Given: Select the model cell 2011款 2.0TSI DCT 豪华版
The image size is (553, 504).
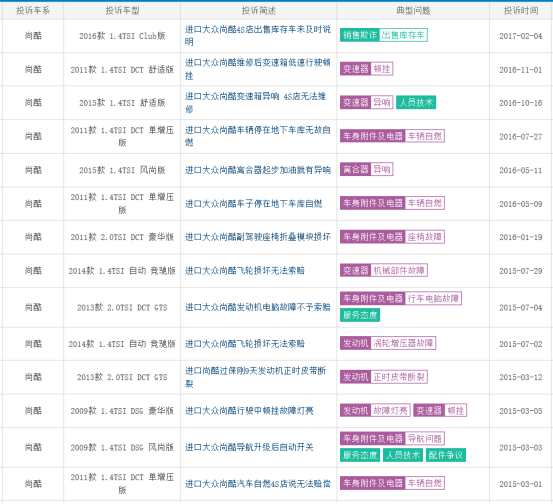Looking at the screenshot, I should tap(122, 237).
